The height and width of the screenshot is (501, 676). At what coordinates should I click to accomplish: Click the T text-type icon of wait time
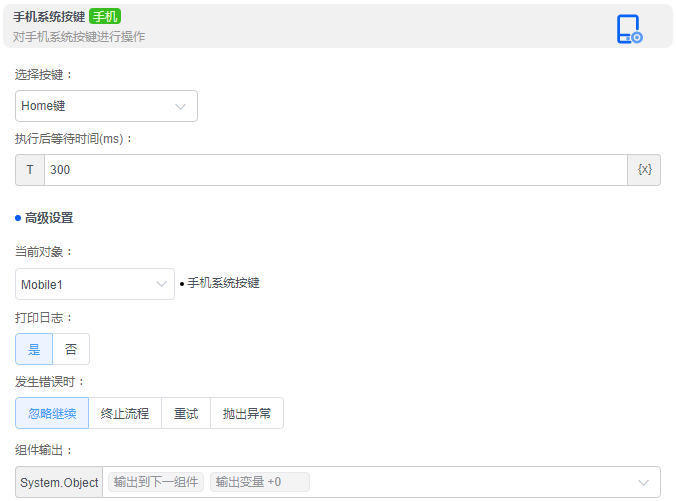[30, 170]
